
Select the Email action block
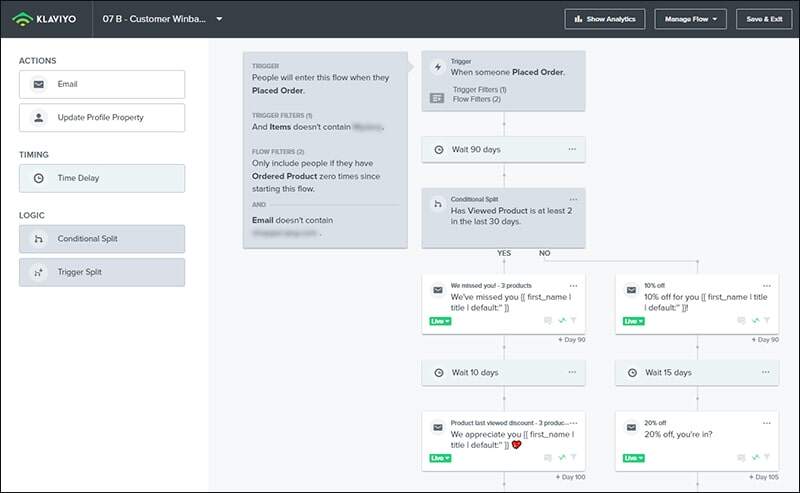101,85
